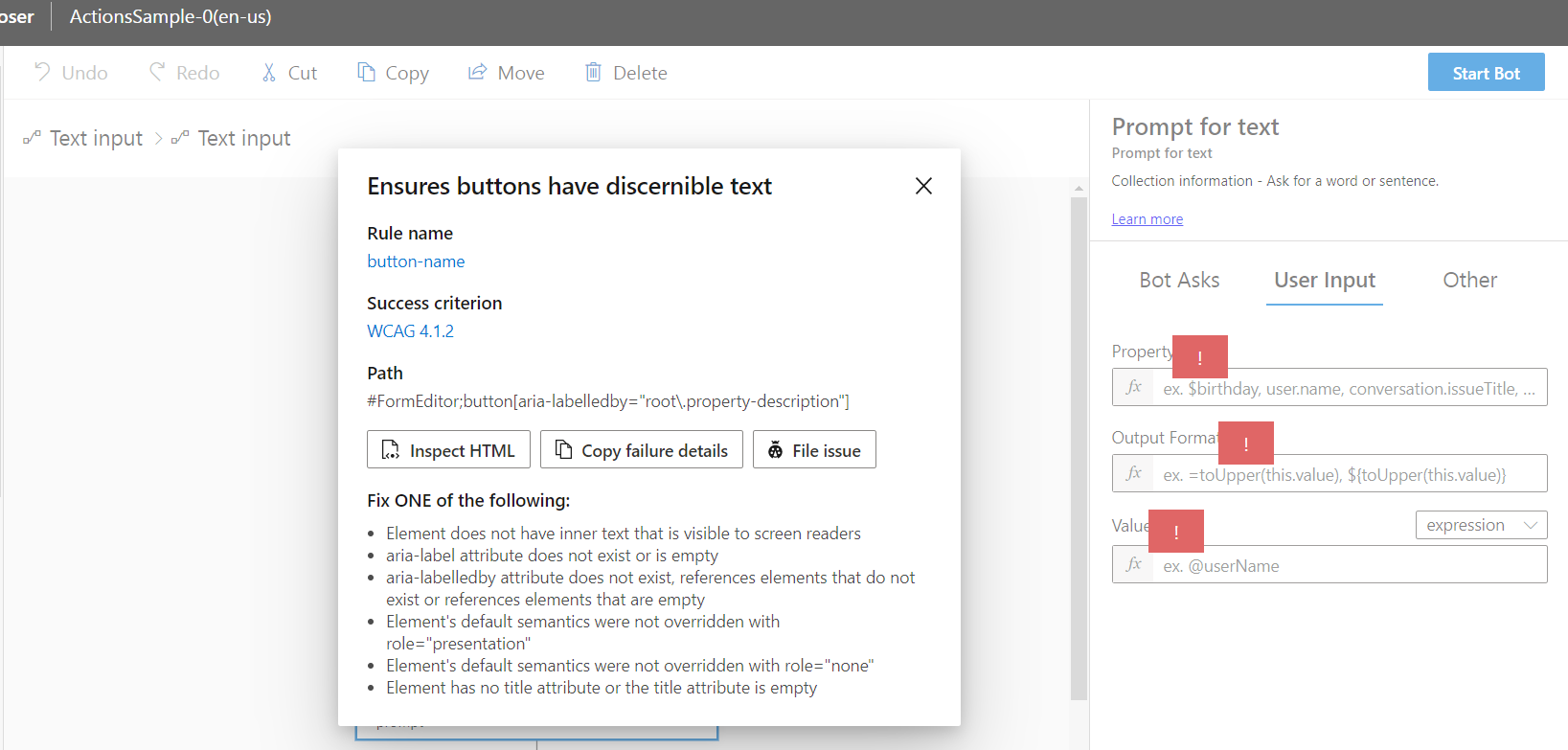
Task: Click the ActionsSample-0(en-us) project title
Action: click(x=170, y=17)
